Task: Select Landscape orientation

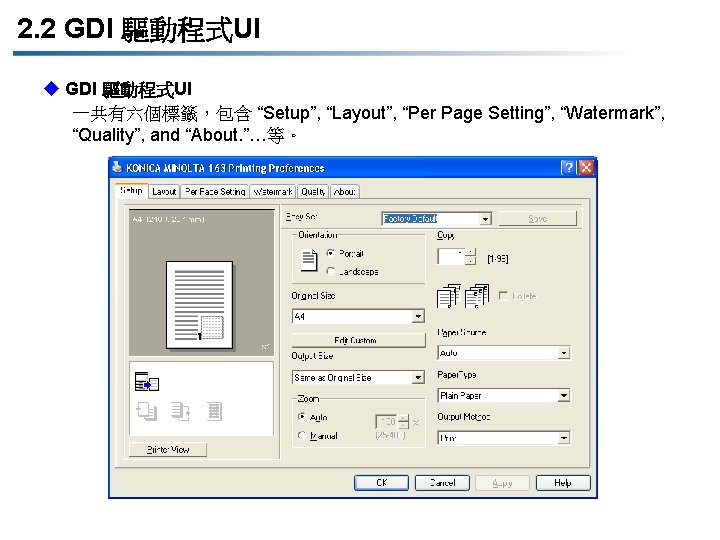Action: point(330,271)
